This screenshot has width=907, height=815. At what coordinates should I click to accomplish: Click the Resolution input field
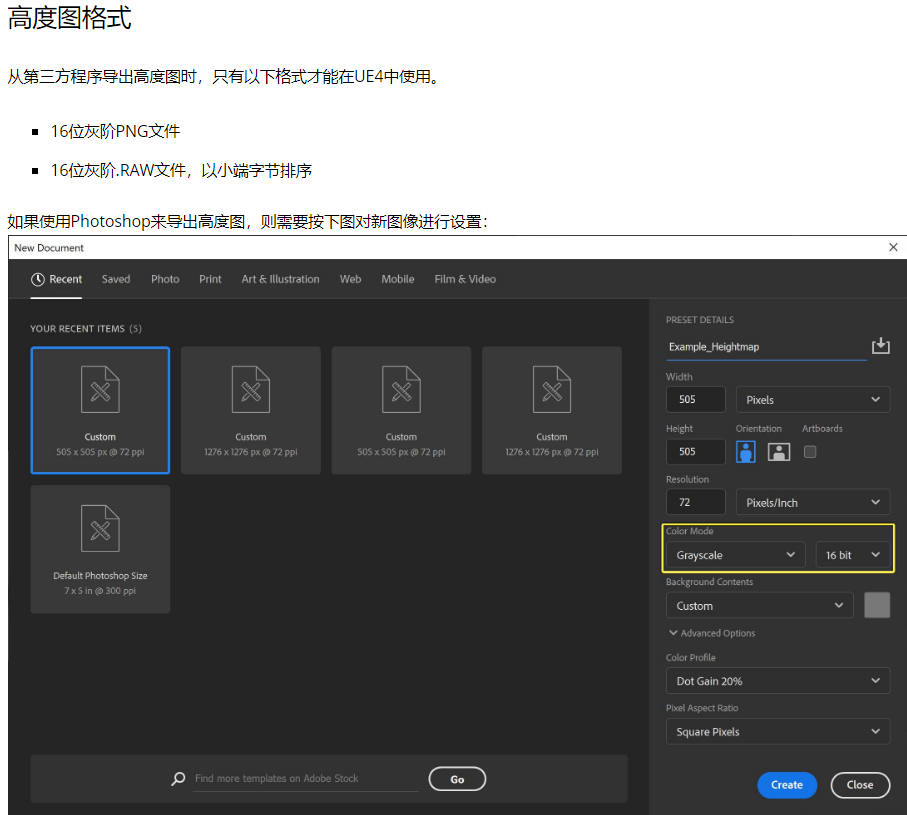coord(695,502)
